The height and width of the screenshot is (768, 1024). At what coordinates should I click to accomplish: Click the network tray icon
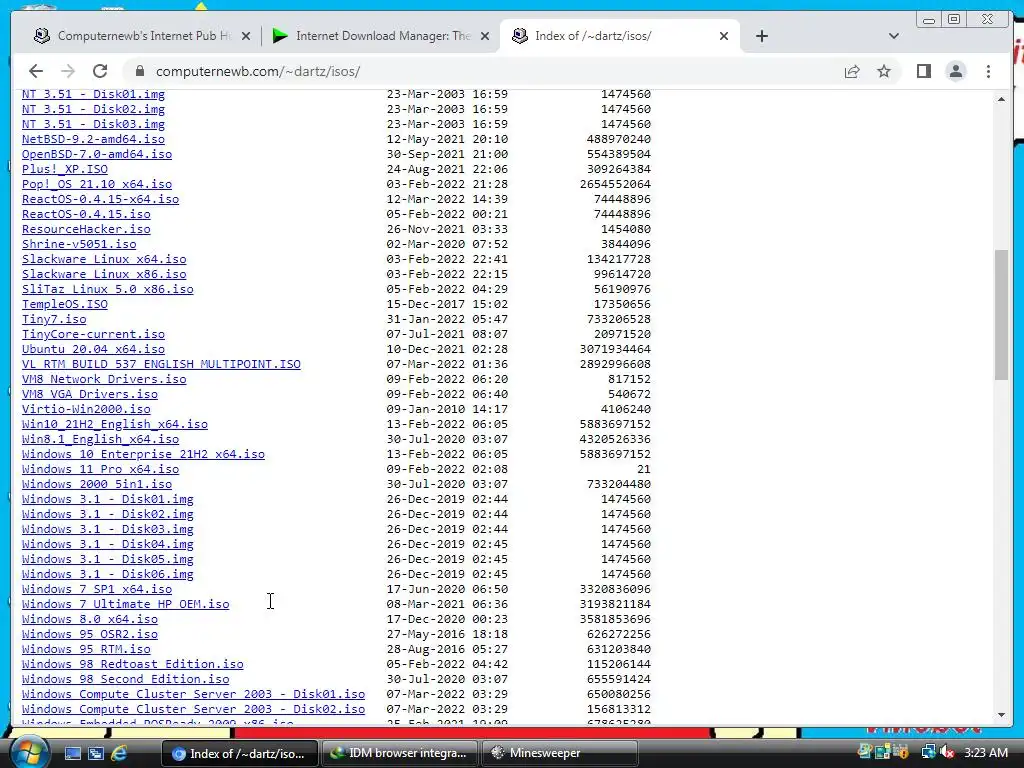pos(928,753)
